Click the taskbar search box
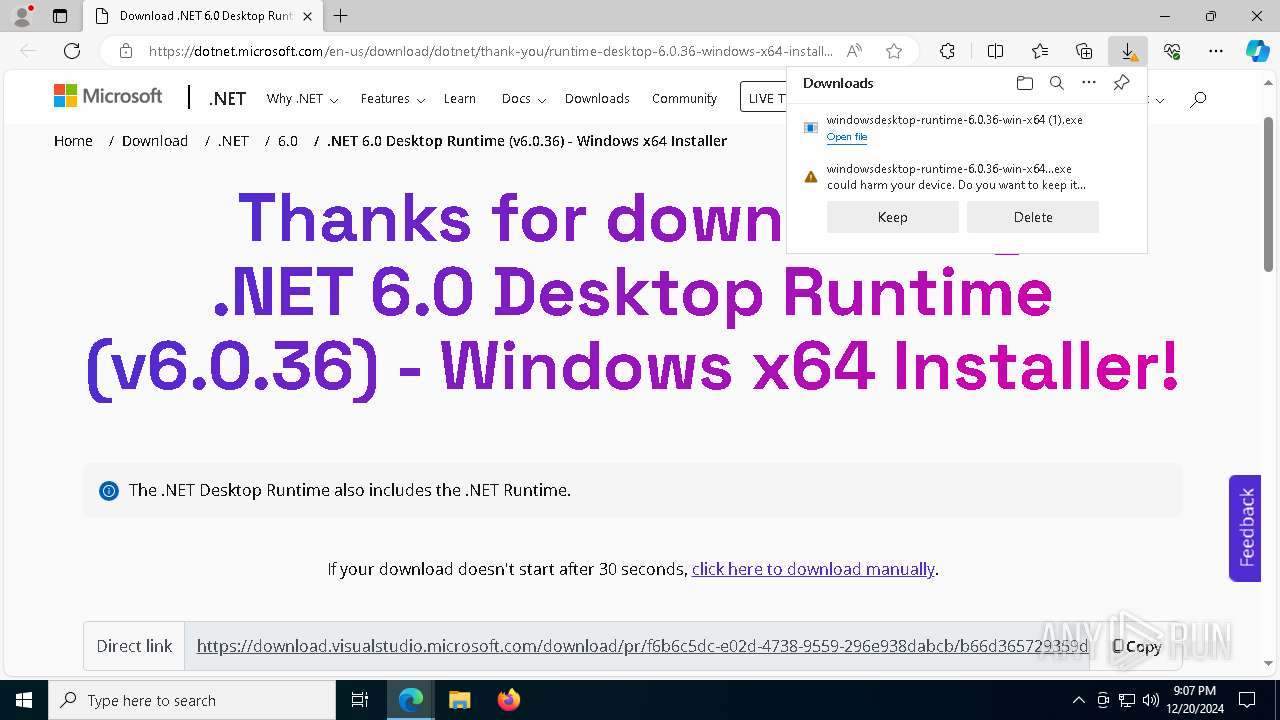This screenshot has width=1280, height=720. [192, 700]
